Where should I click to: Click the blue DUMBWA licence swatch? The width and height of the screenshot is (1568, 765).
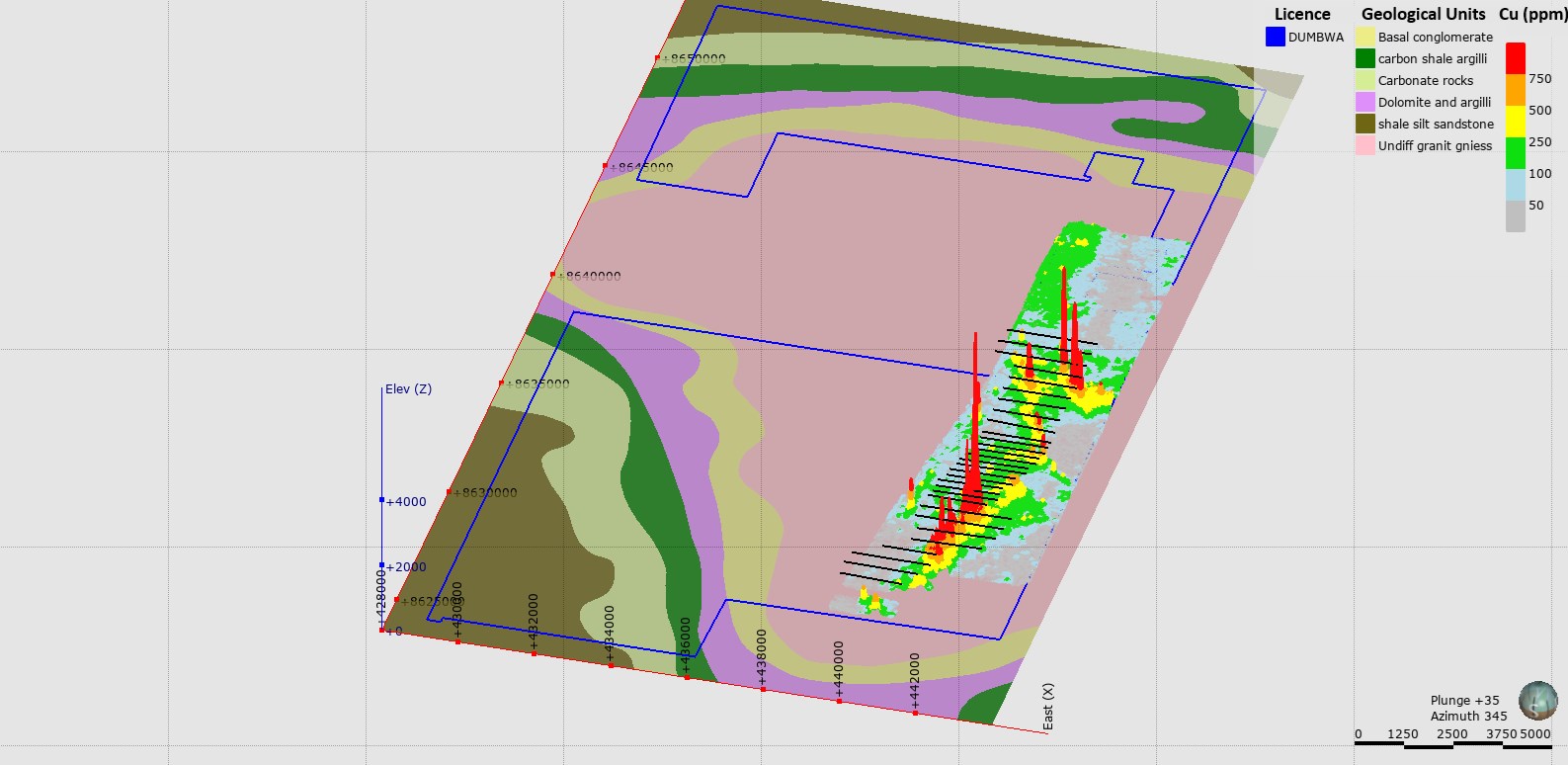(x=1275, y=37)
